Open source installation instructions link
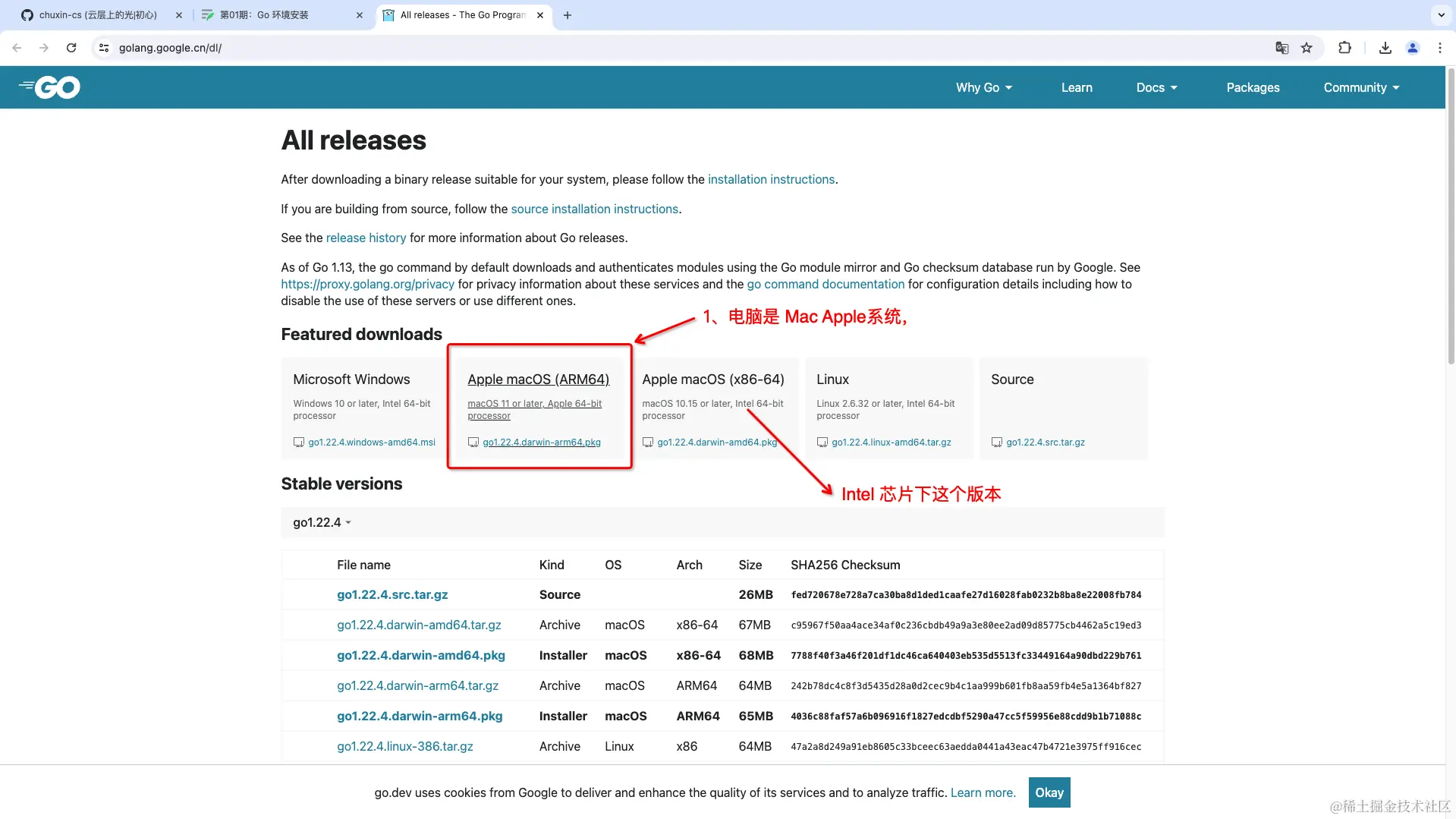 click(594, 209)
